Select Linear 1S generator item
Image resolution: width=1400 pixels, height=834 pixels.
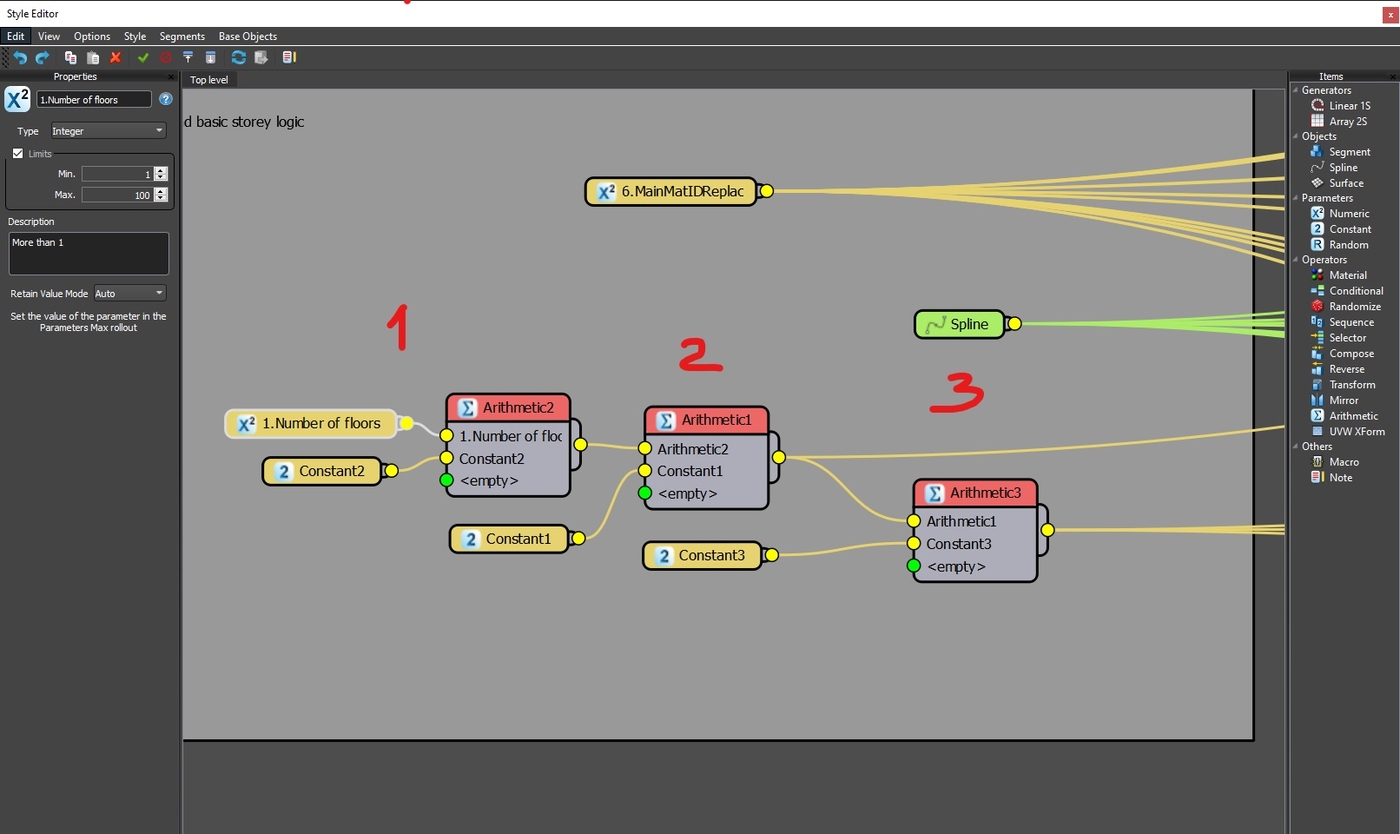pos(1340,105)
